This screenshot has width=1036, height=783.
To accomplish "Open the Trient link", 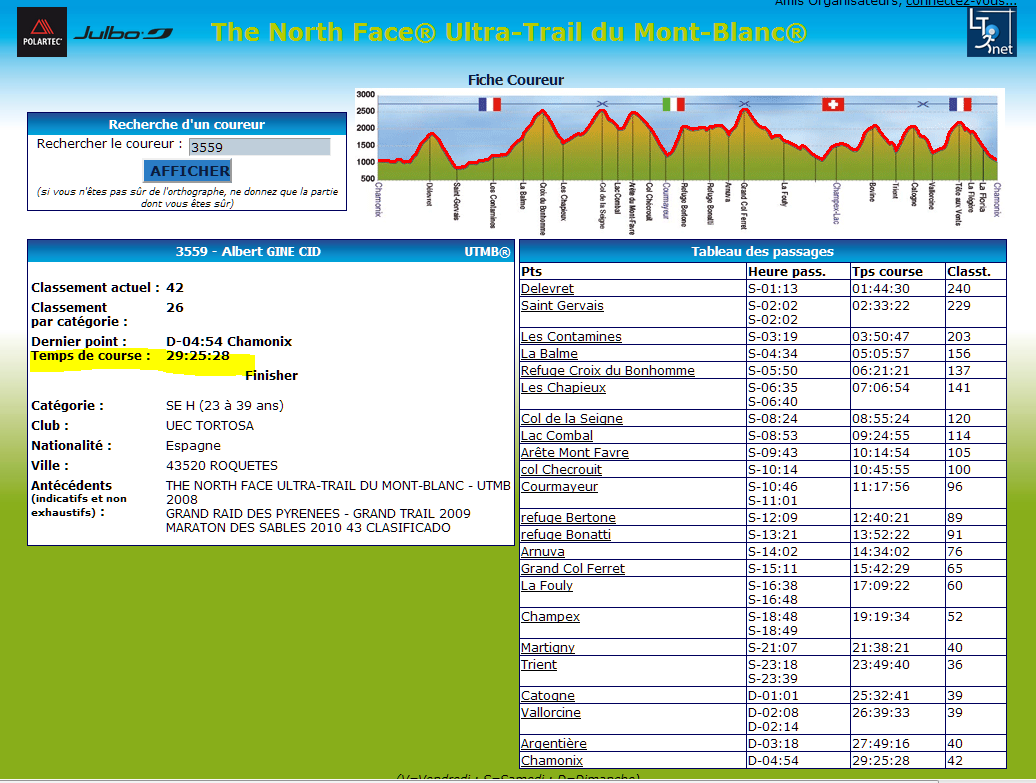I will pos(538,665).
